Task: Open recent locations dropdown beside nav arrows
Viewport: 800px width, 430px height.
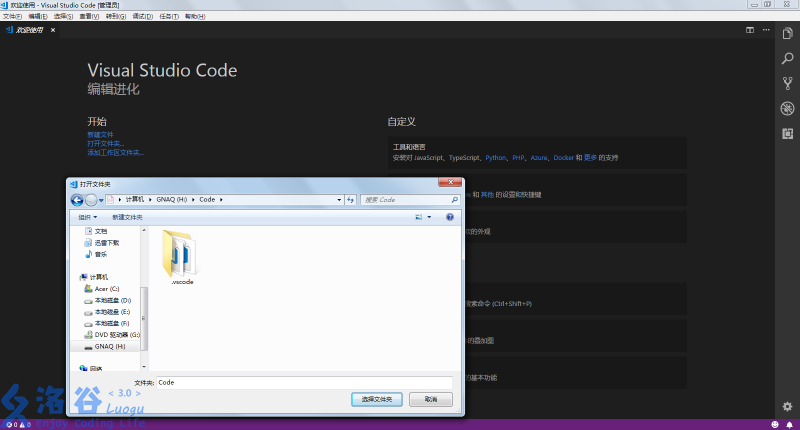Action: [101, 200]
